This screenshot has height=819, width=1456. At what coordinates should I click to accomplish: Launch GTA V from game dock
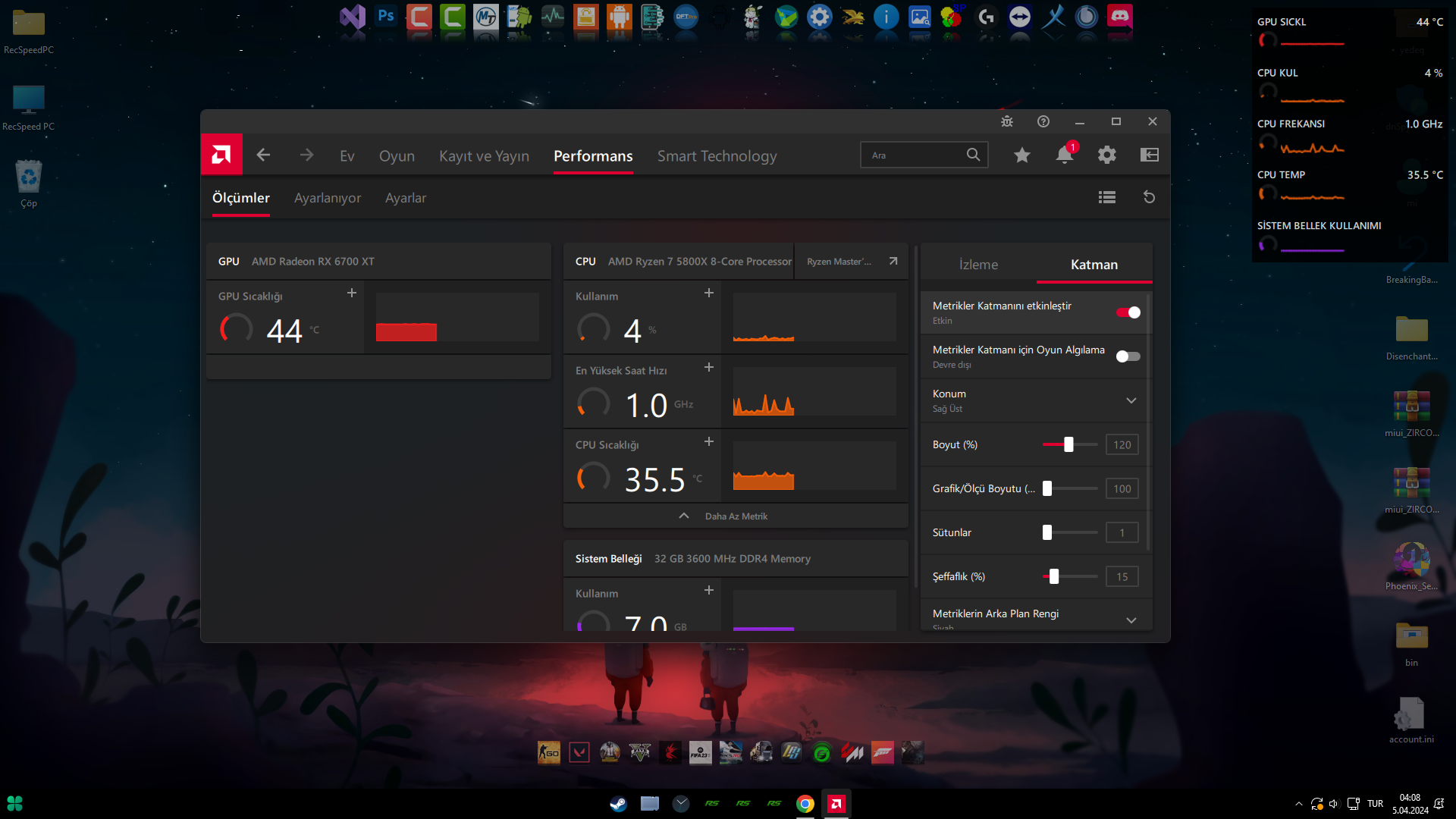(640, 753)
